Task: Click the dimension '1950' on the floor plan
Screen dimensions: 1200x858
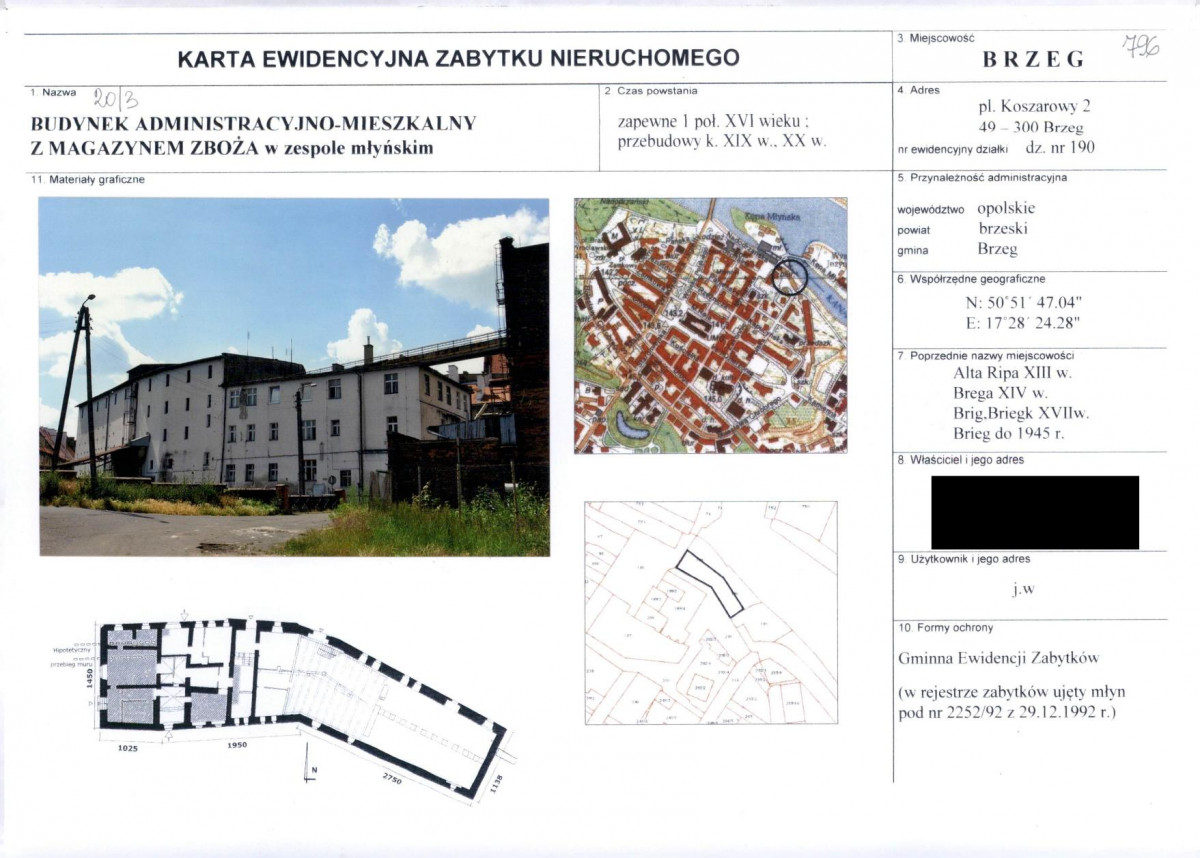Action: tap(237, 745)
